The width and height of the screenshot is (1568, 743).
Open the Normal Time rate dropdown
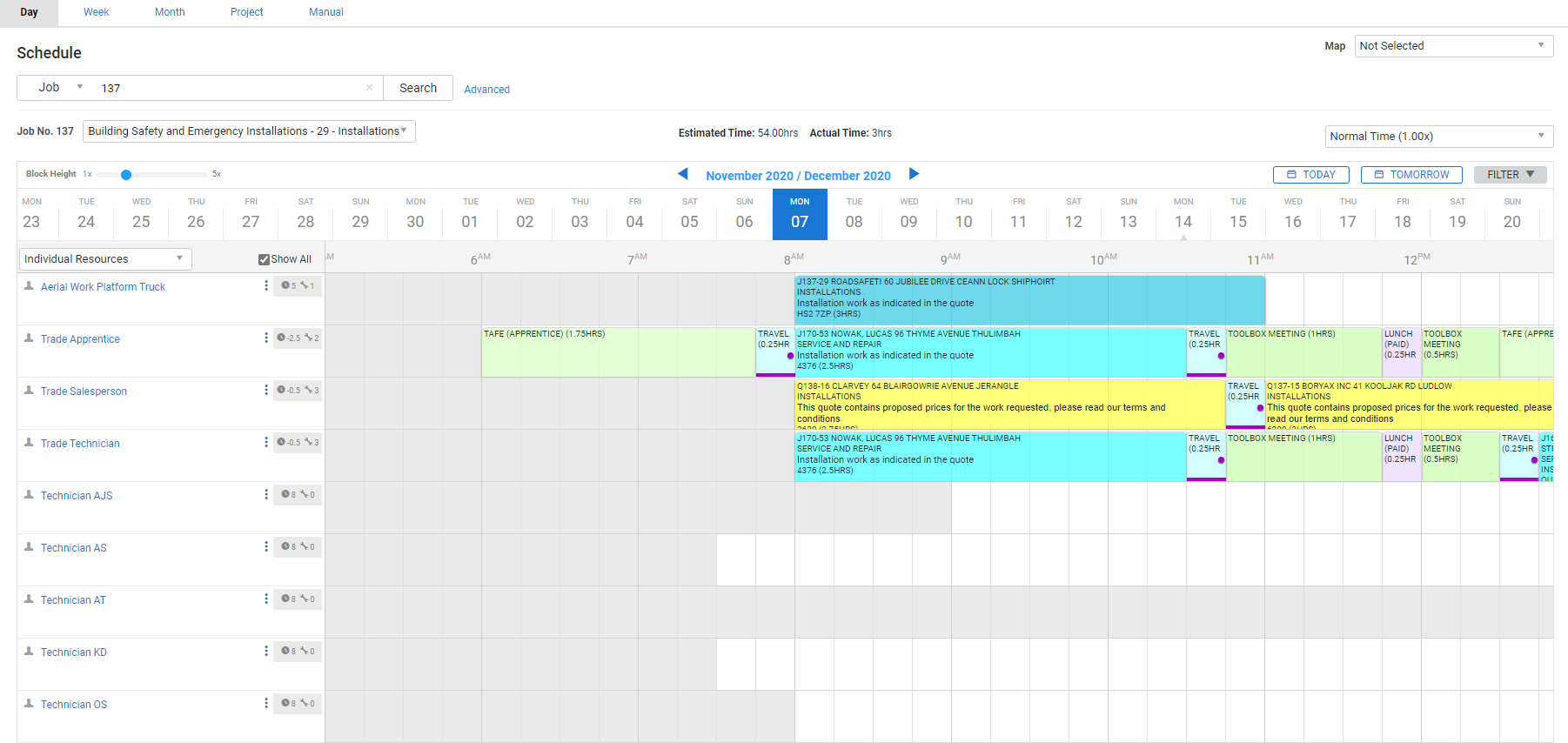[x=1438, y=137]
